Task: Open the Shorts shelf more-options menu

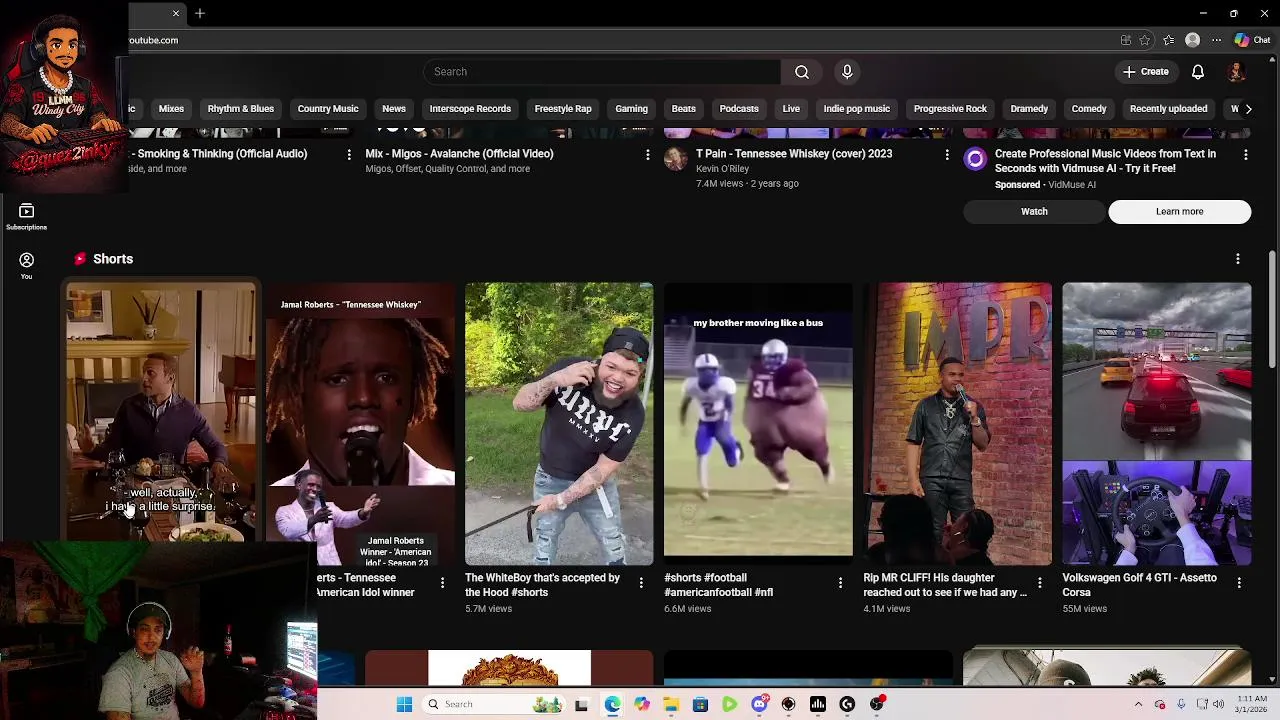Action: pos(1238,259)
